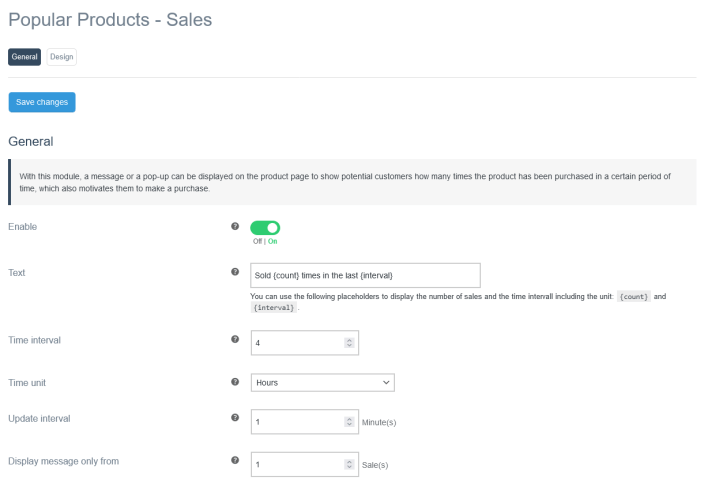
Task: Toggle the Enable switch off
Action: 265,228
